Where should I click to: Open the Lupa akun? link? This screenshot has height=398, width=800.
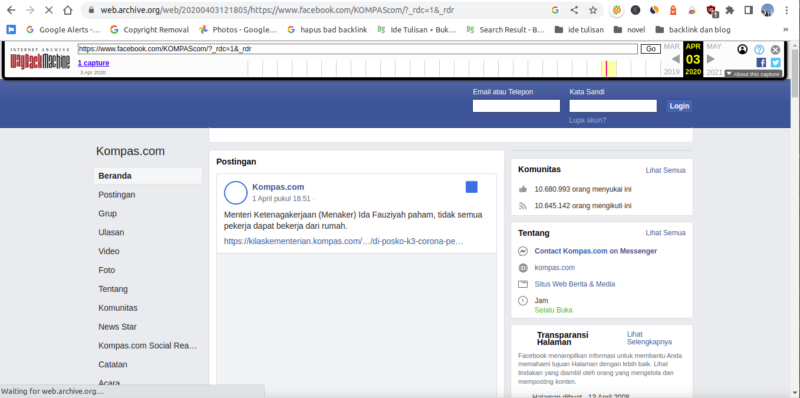pos(587,120)
